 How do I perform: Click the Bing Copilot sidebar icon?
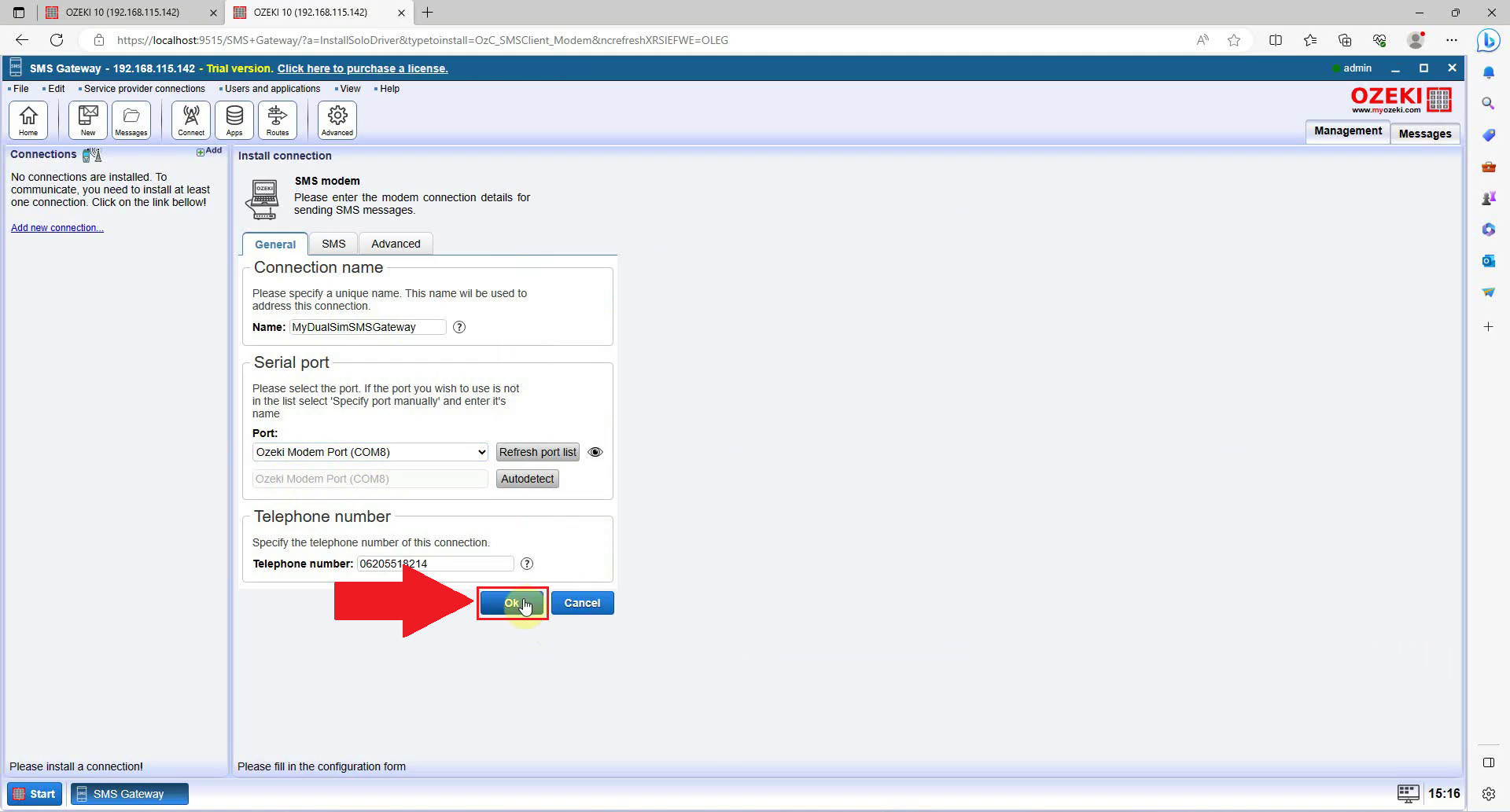coord(1488,40)
